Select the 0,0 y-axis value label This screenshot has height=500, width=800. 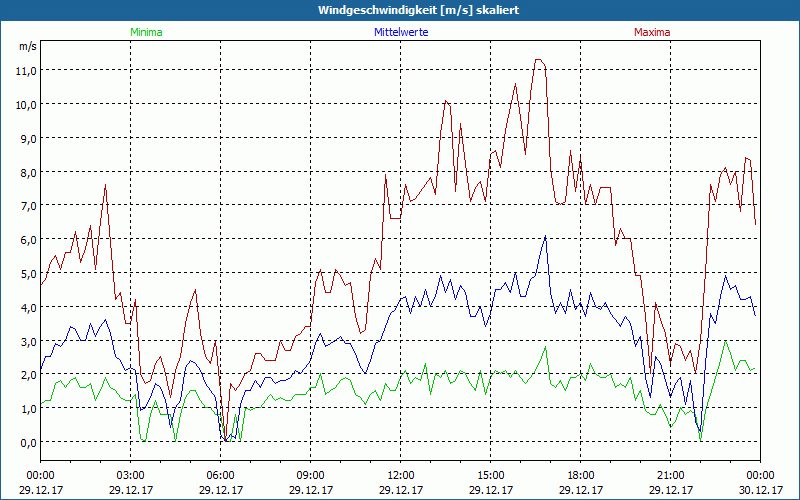pos(25,442)
